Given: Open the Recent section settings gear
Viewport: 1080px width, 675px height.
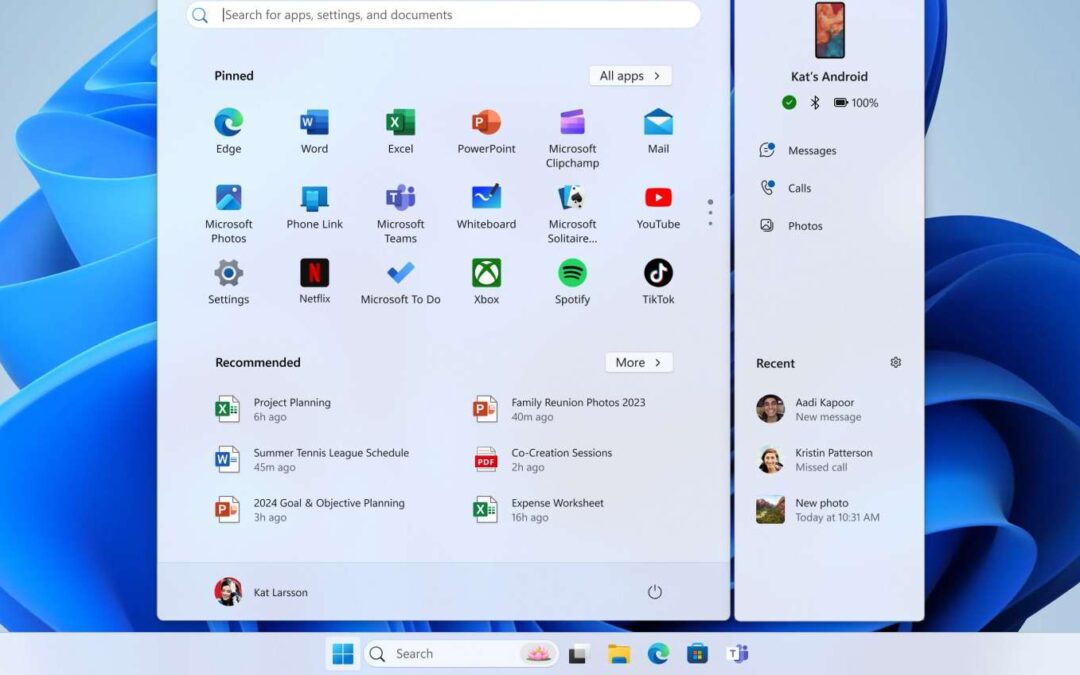Looking at the screenshot, I should (895, 362).
